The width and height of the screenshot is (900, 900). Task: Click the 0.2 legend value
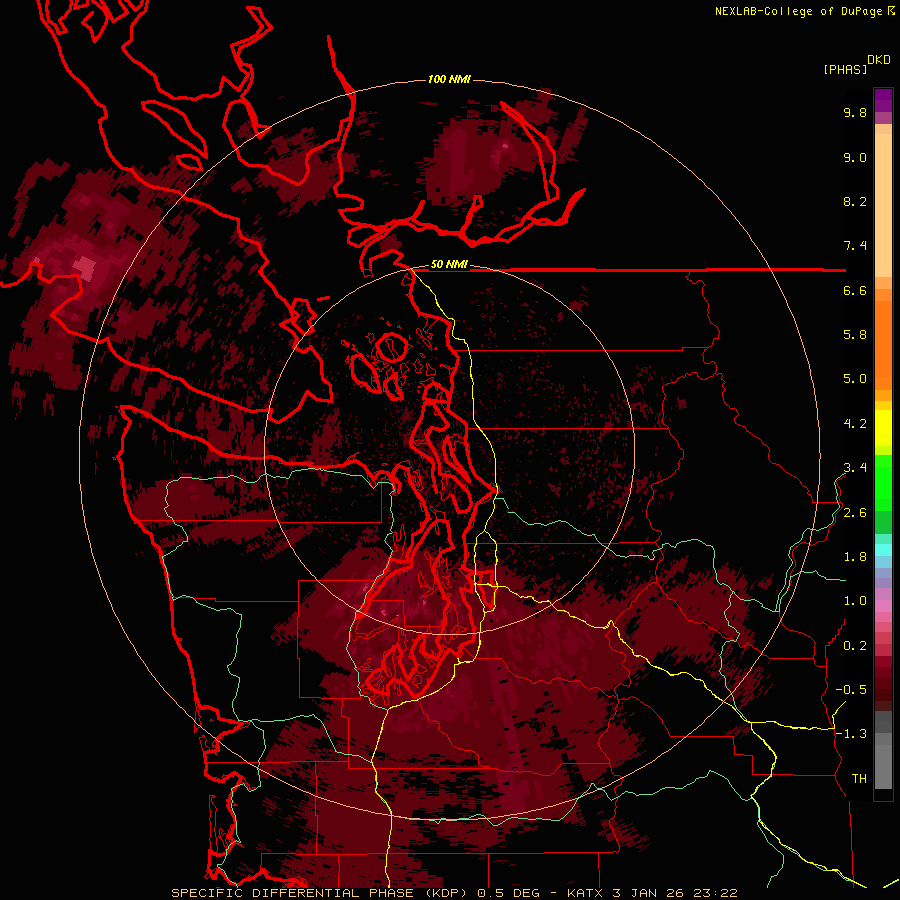point(855,646)
